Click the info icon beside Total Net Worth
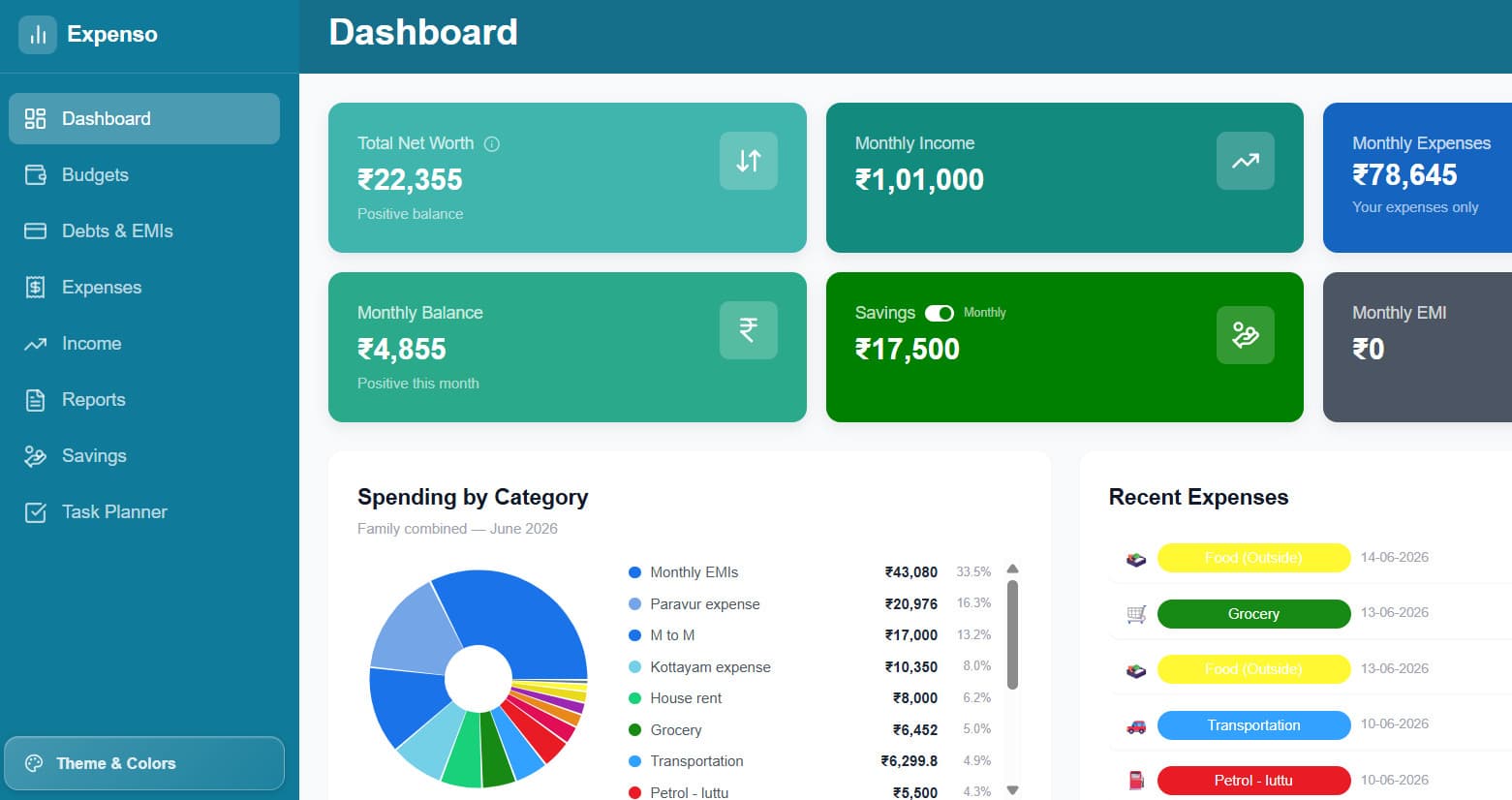 point(492,144)
